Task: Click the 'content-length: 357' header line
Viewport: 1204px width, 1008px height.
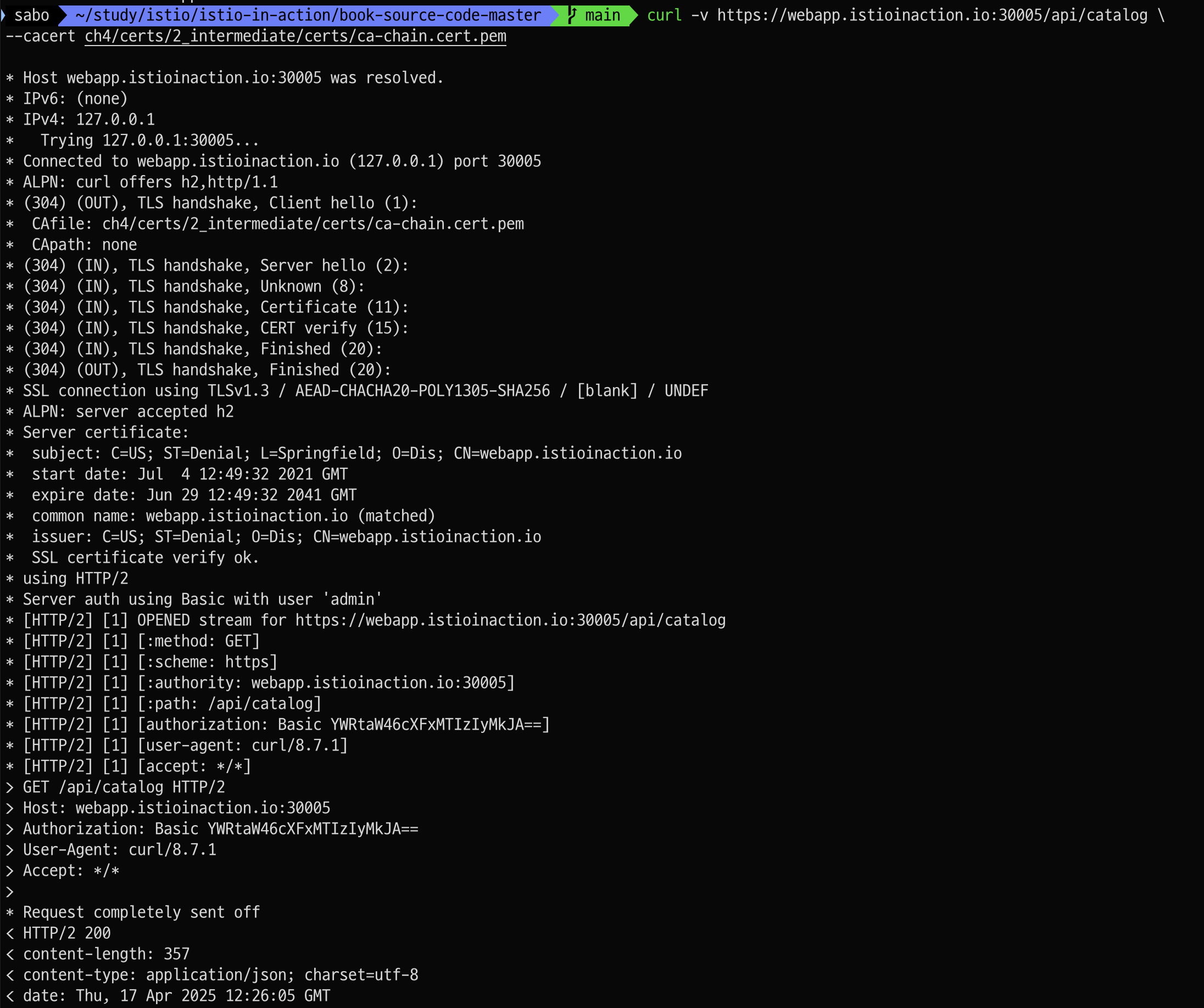Action: pyautogui.click(x=106, y=954)
